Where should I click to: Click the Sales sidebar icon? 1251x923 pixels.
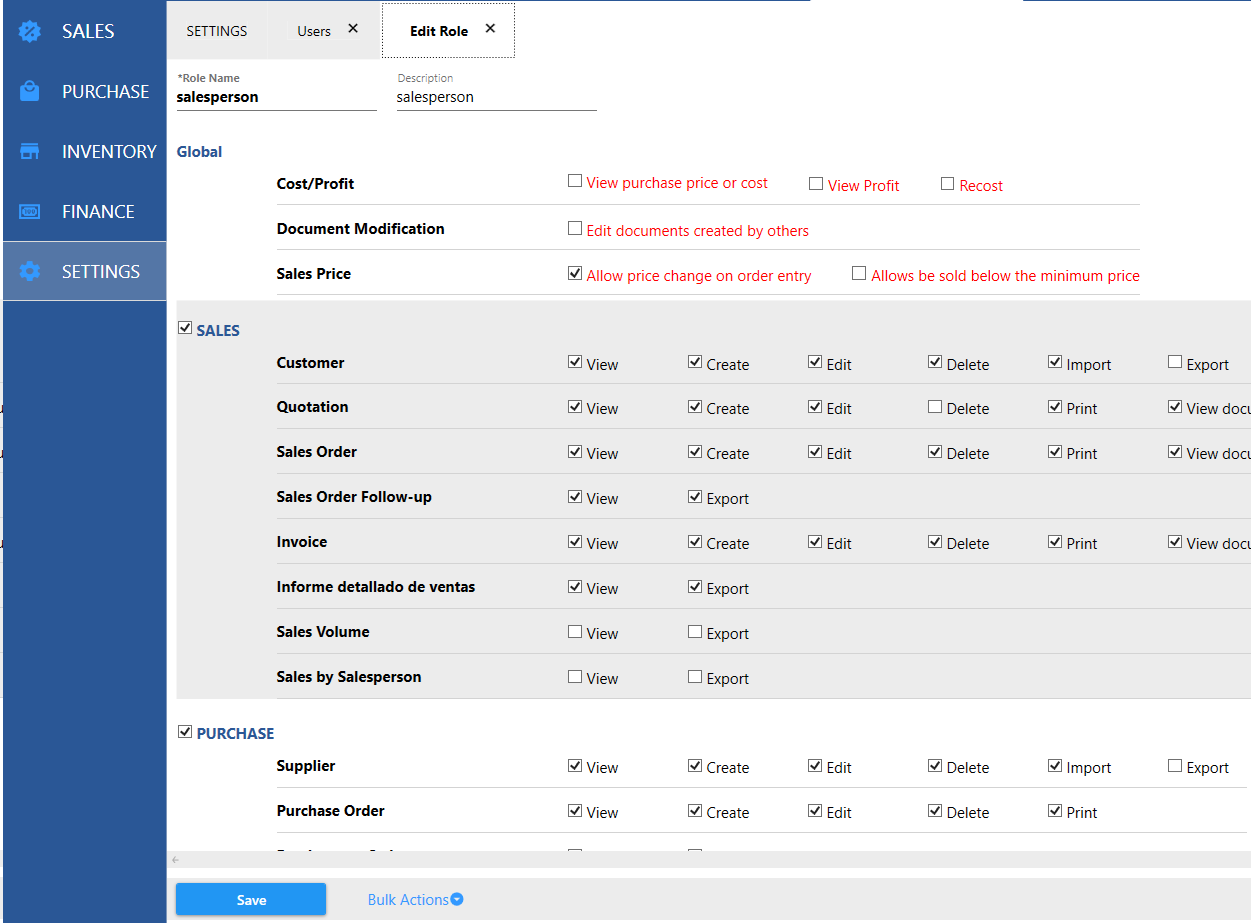30,32
